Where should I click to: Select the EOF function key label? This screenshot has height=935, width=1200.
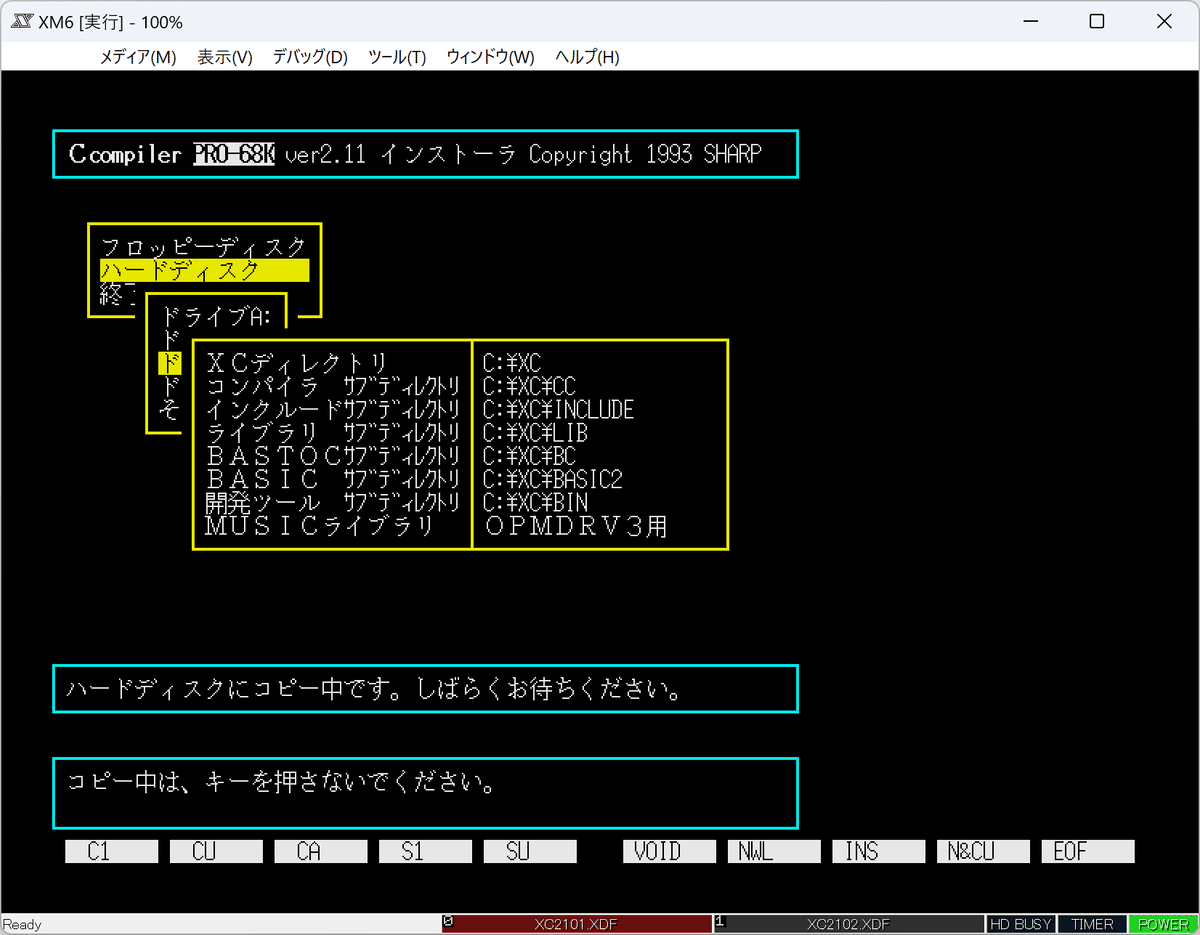(x=1088, y=851)
